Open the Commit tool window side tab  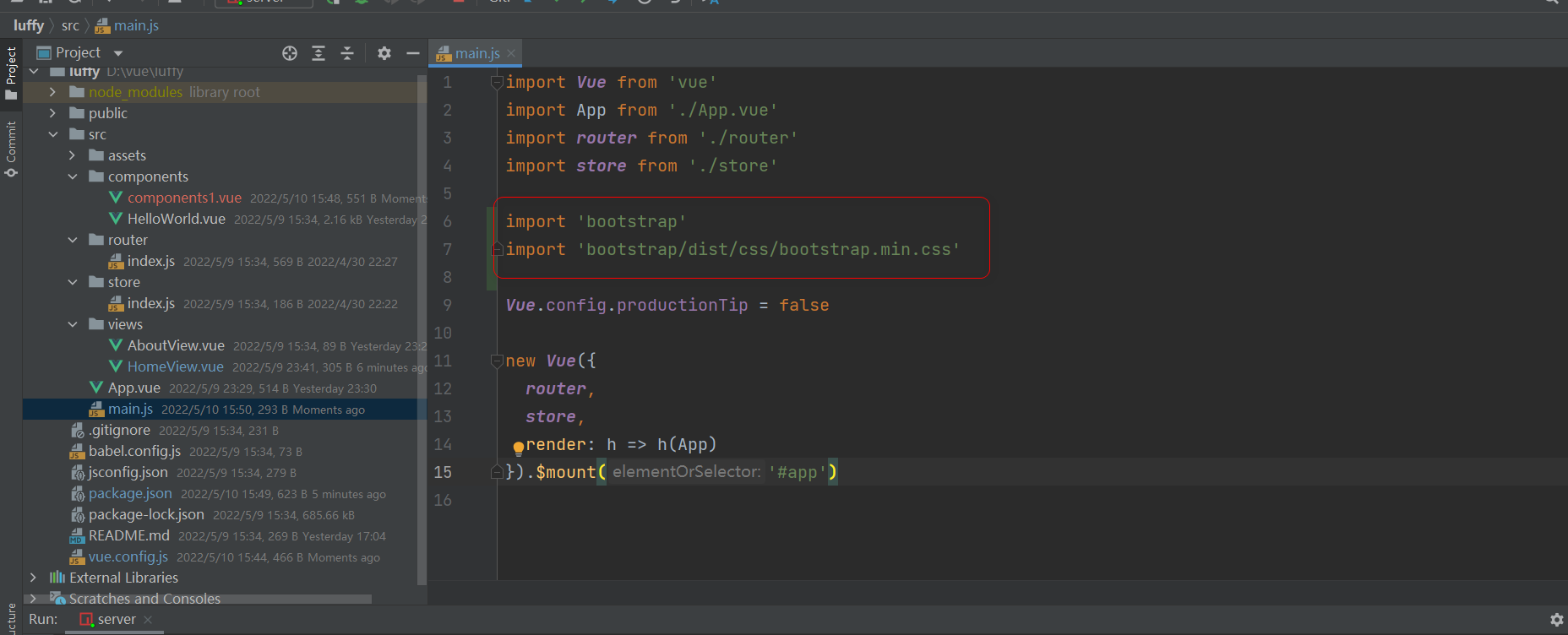coord(11,149)
